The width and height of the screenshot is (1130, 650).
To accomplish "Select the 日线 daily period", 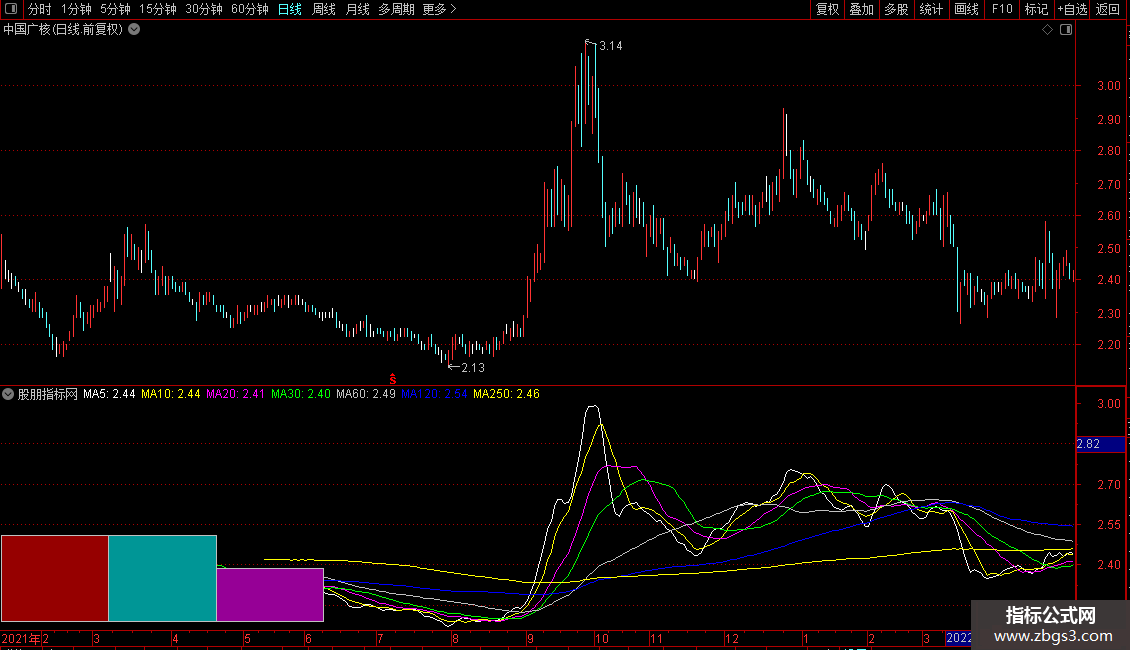I will pos(290,9).
